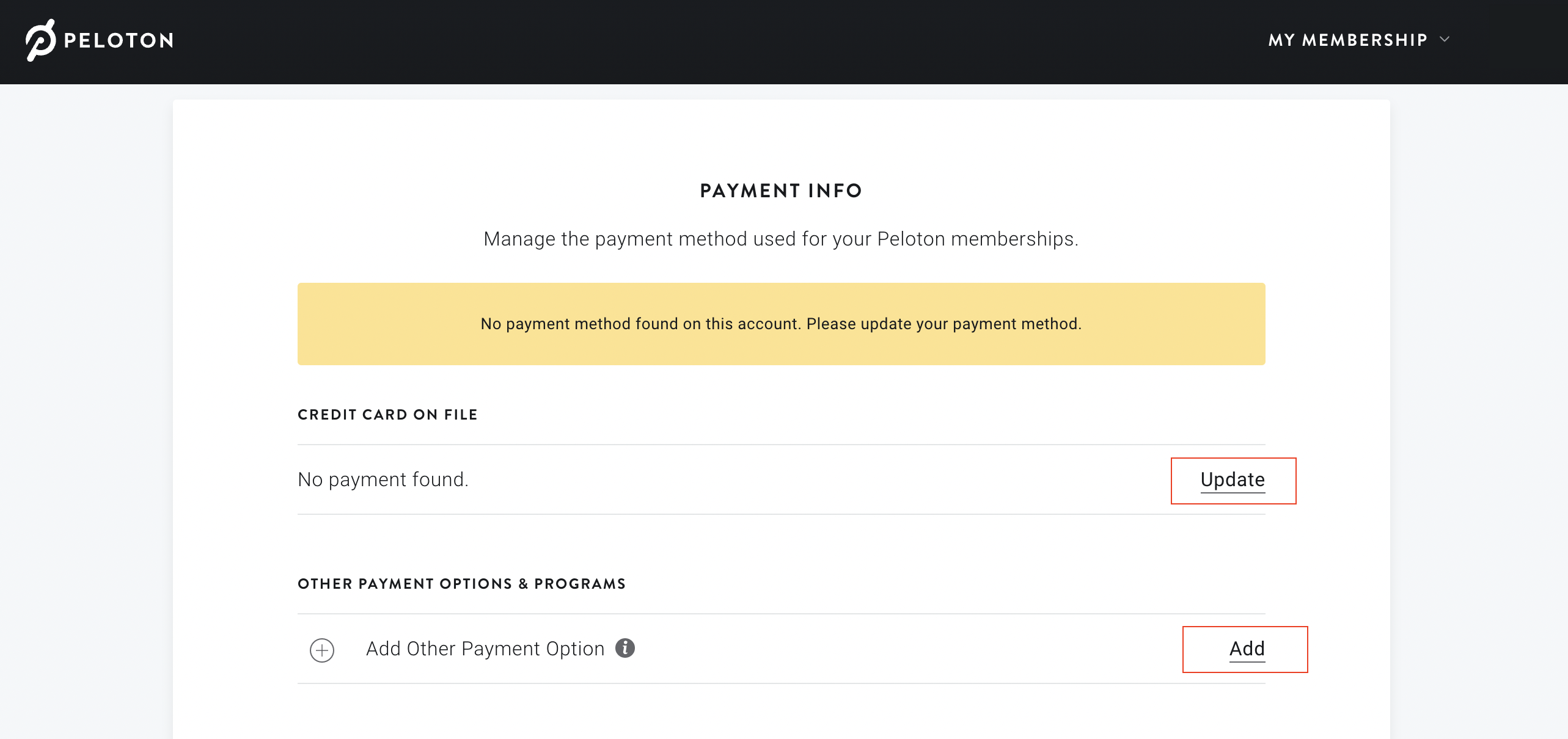Click 'Please update your payment method' banner sentence
This screenshot has height=739, width=1568.
943,324
